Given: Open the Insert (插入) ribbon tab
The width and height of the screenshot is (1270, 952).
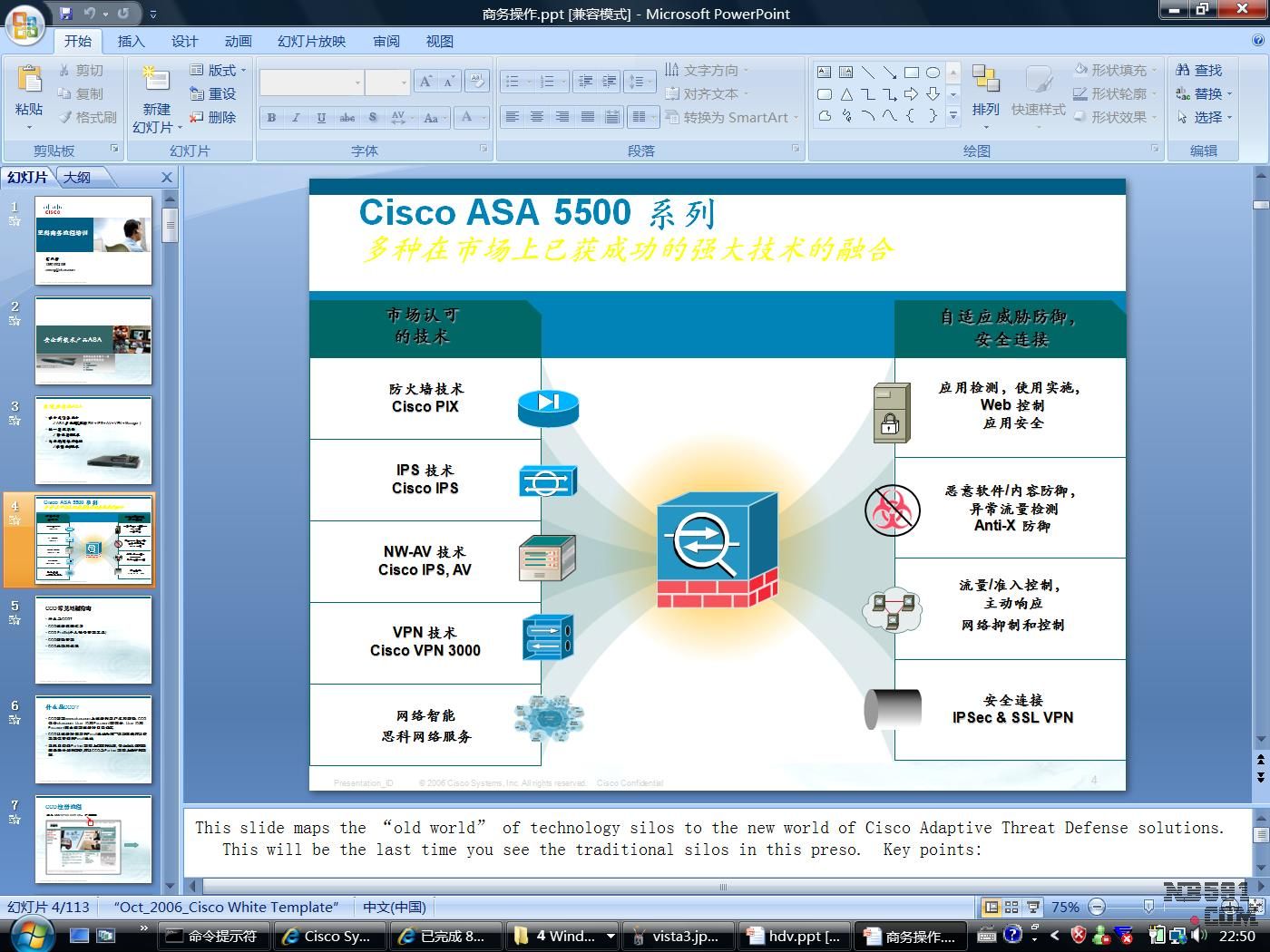Looking at the screenshot, I should (131, 41).
